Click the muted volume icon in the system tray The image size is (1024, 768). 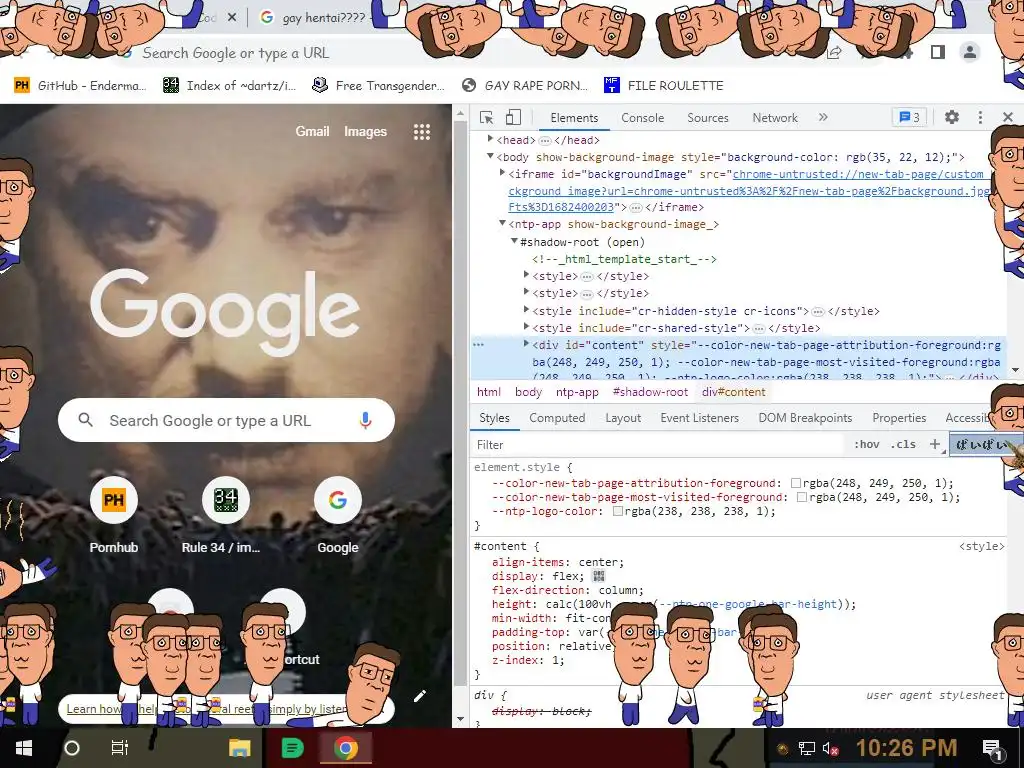[x=831, y=748]
